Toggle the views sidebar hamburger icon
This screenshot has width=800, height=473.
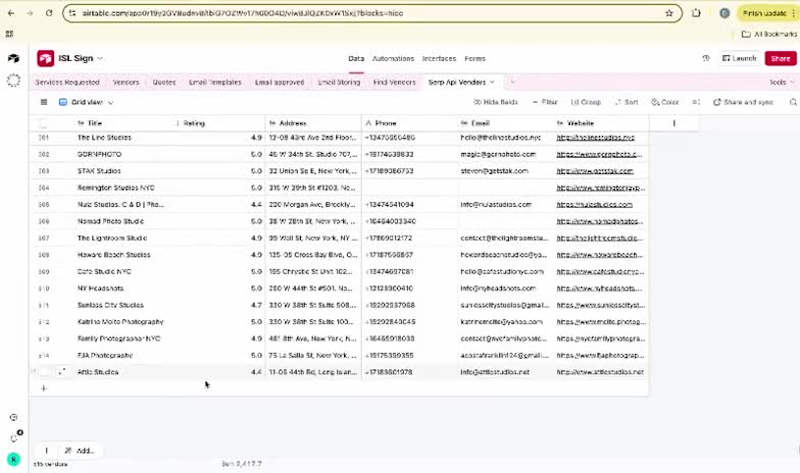[x=44, y=102]
